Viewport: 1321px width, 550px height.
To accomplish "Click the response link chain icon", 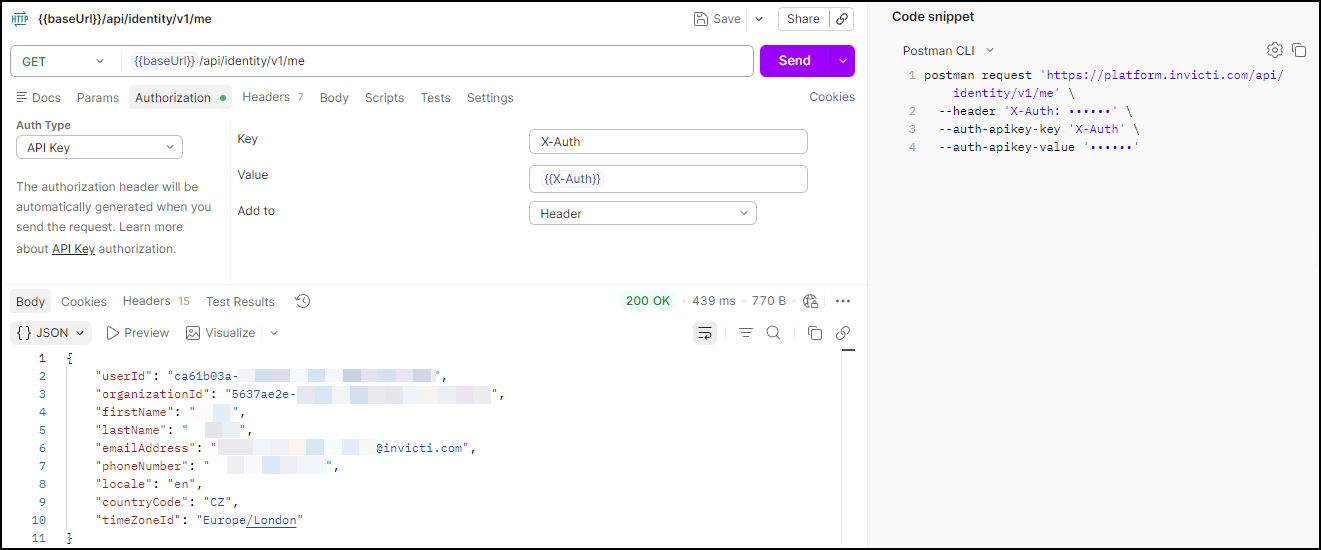I will [843, 333].
